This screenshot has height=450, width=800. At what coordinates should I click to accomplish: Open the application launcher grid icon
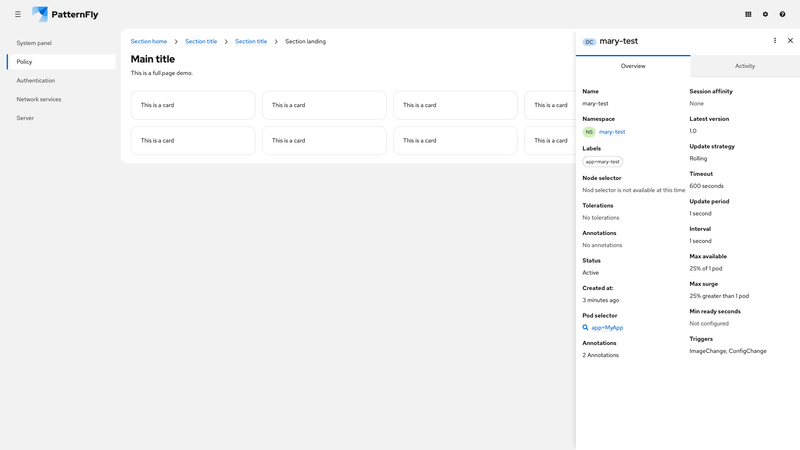pyautogui.click(x=748, y=14)
